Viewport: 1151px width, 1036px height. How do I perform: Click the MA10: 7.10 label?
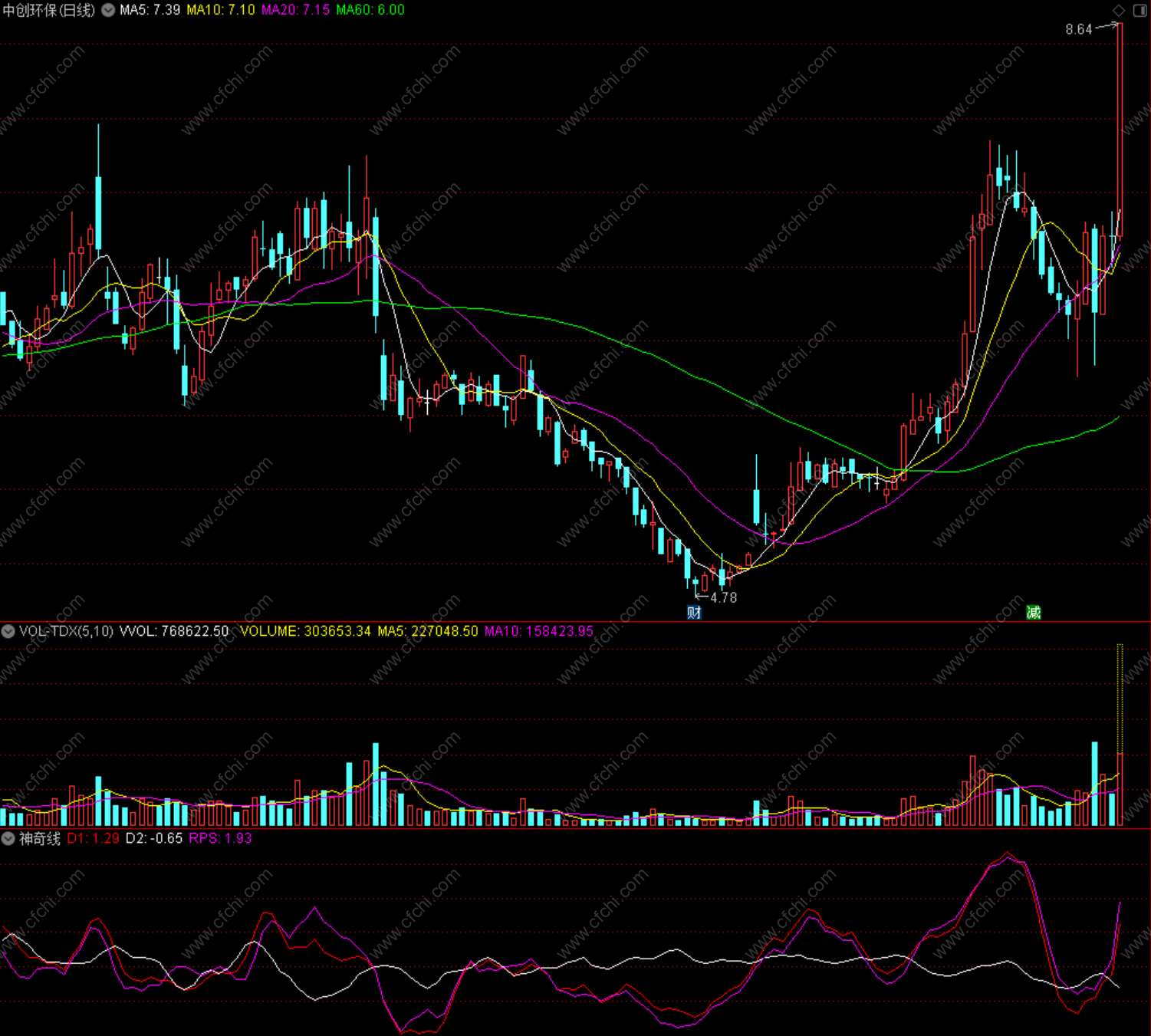pos(221,10)
